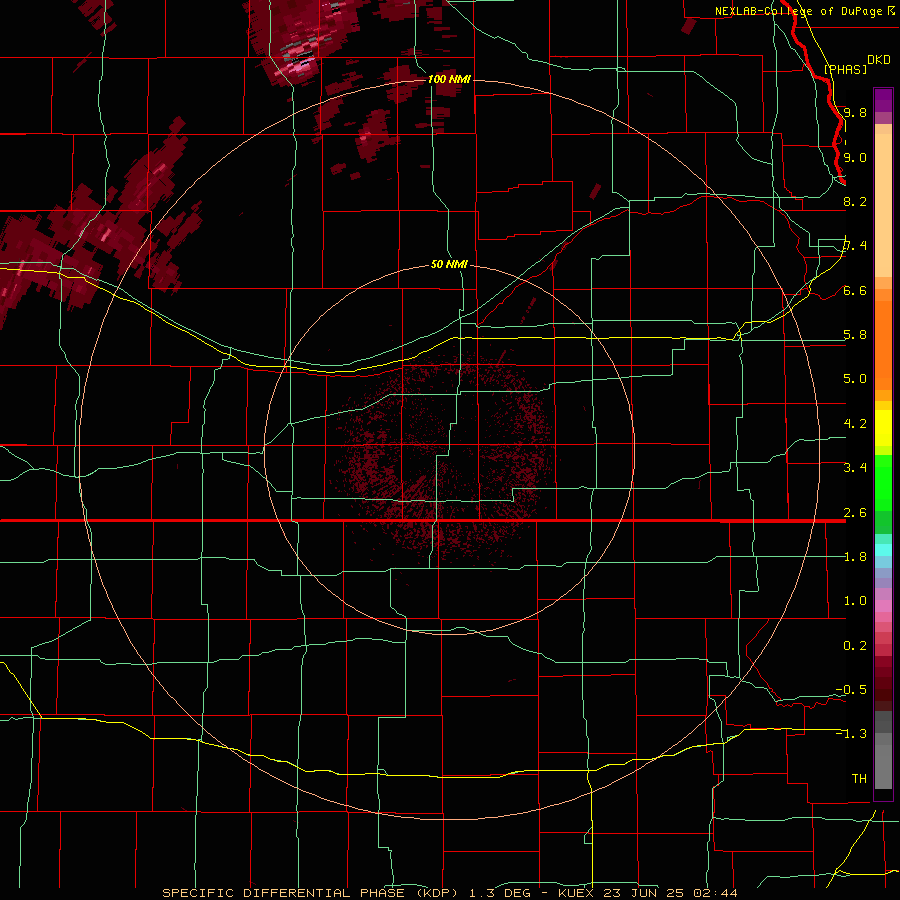This screenshot has width=900, height=900.
Task: Pick the yellow segment of the color bar
Action: (x=883, y=428)
